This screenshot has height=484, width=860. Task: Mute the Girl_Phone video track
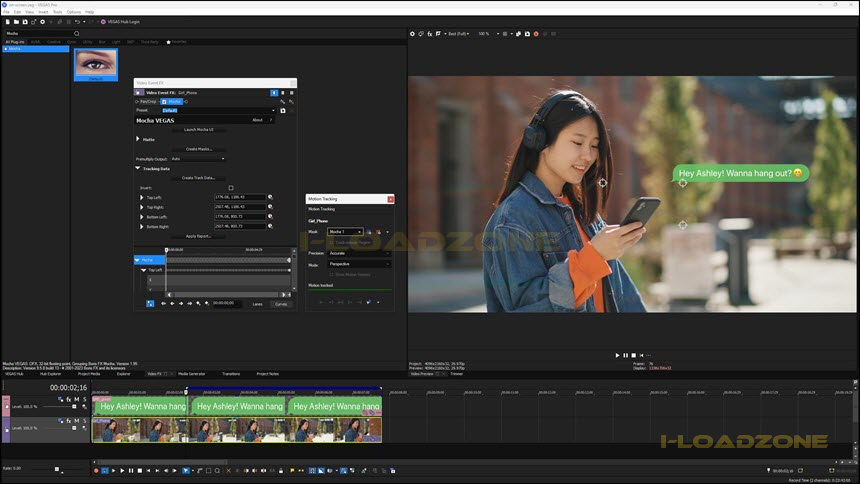pos(77,421)
